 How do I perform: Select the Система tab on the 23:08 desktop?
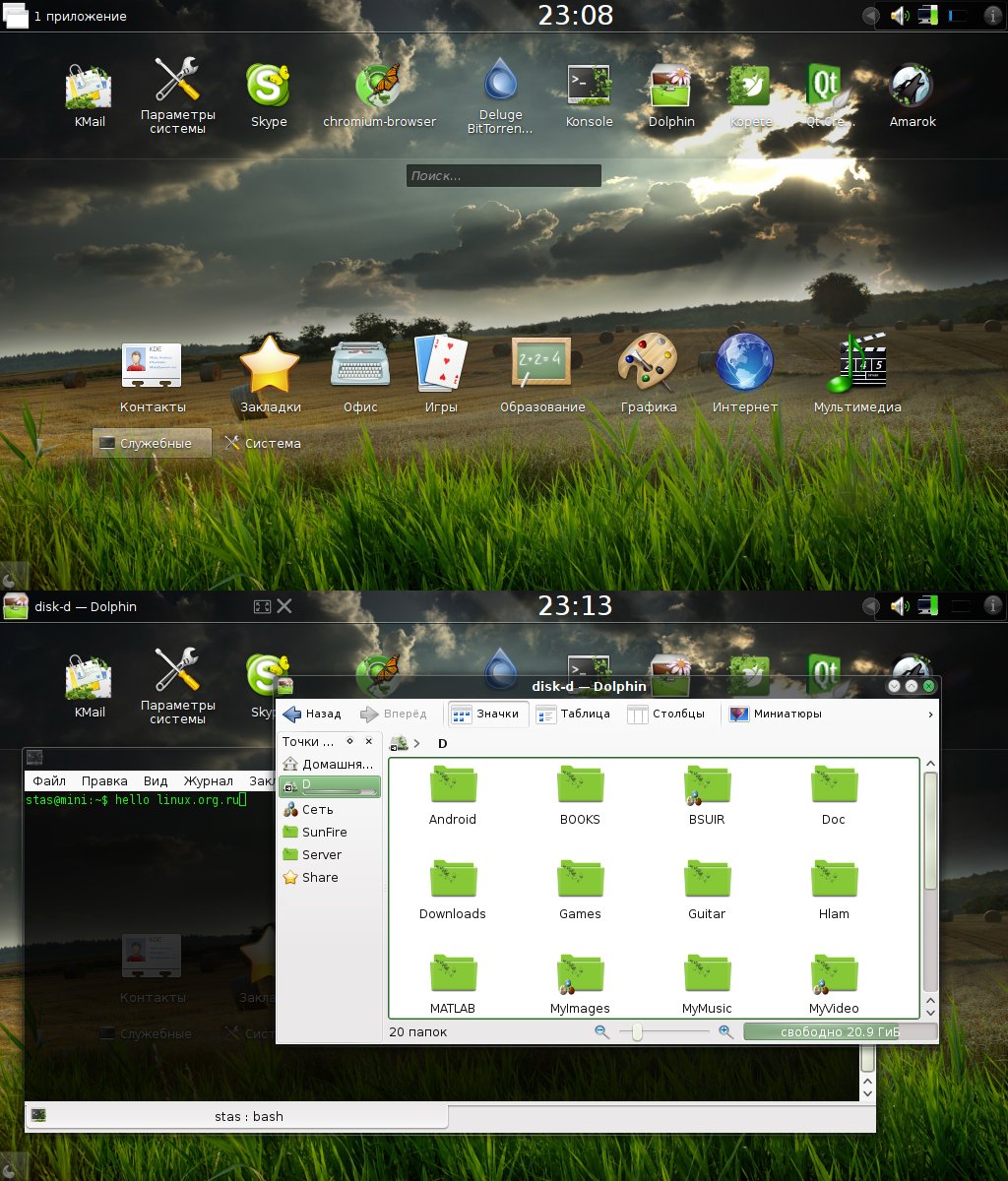[262, 443]
